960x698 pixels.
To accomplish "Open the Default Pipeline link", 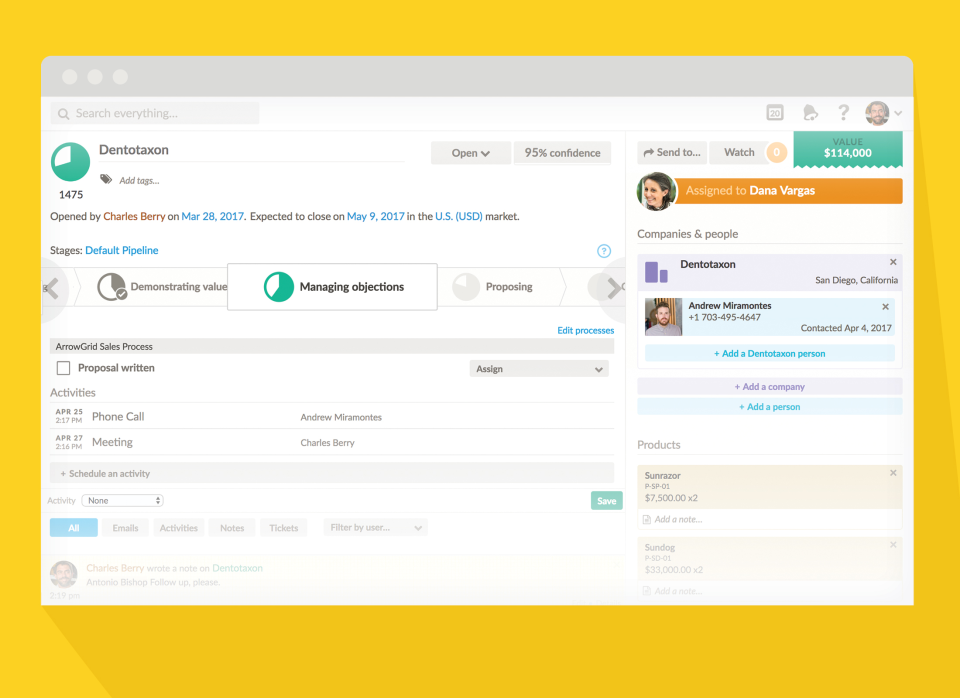I will [122, 250].
